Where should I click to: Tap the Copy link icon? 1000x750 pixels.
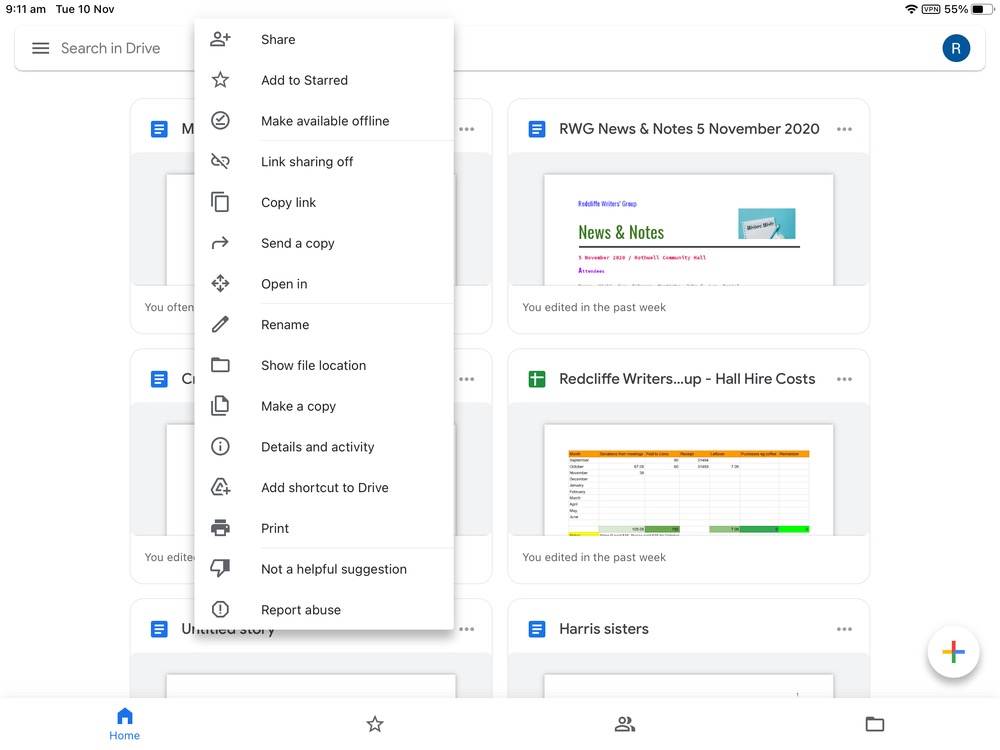[x=221, y=202]
